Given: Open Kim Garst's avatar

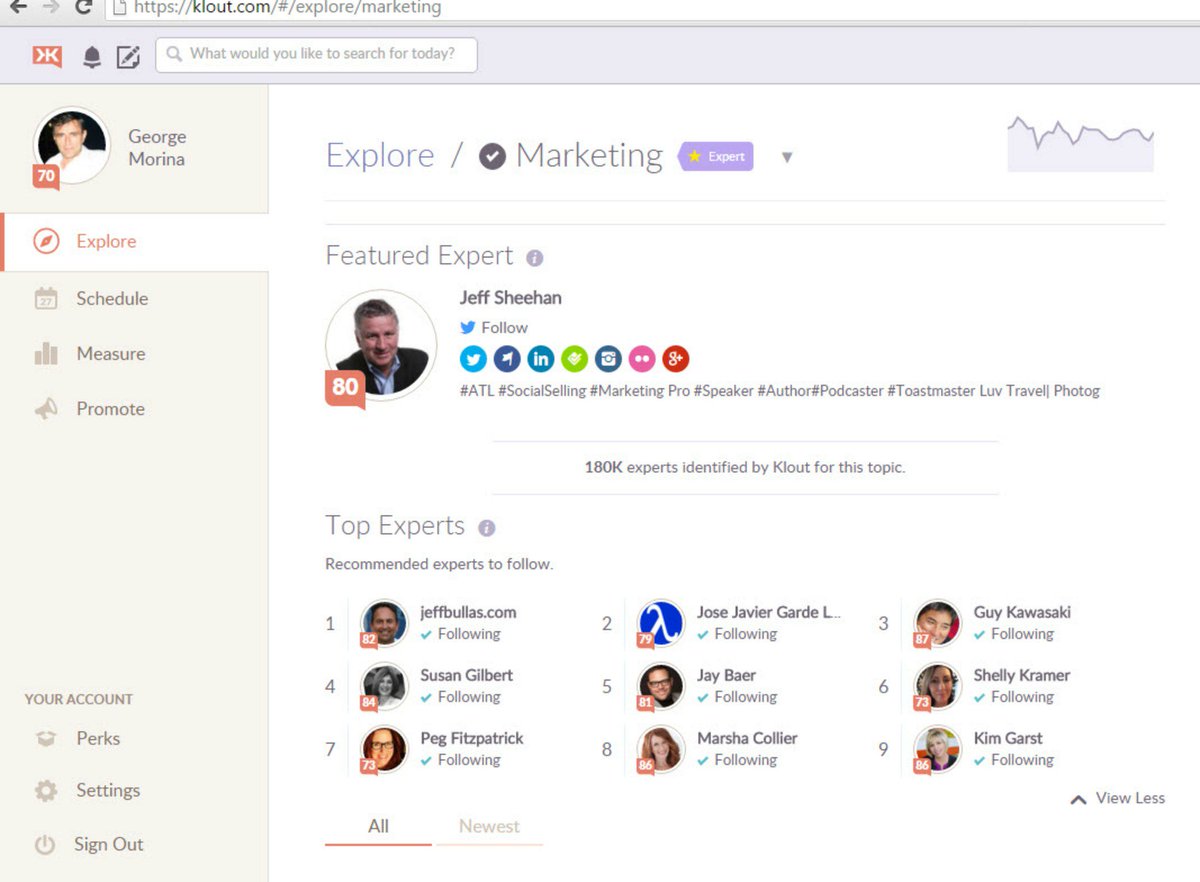Looking at the screenshot, I should pos(938,749).
